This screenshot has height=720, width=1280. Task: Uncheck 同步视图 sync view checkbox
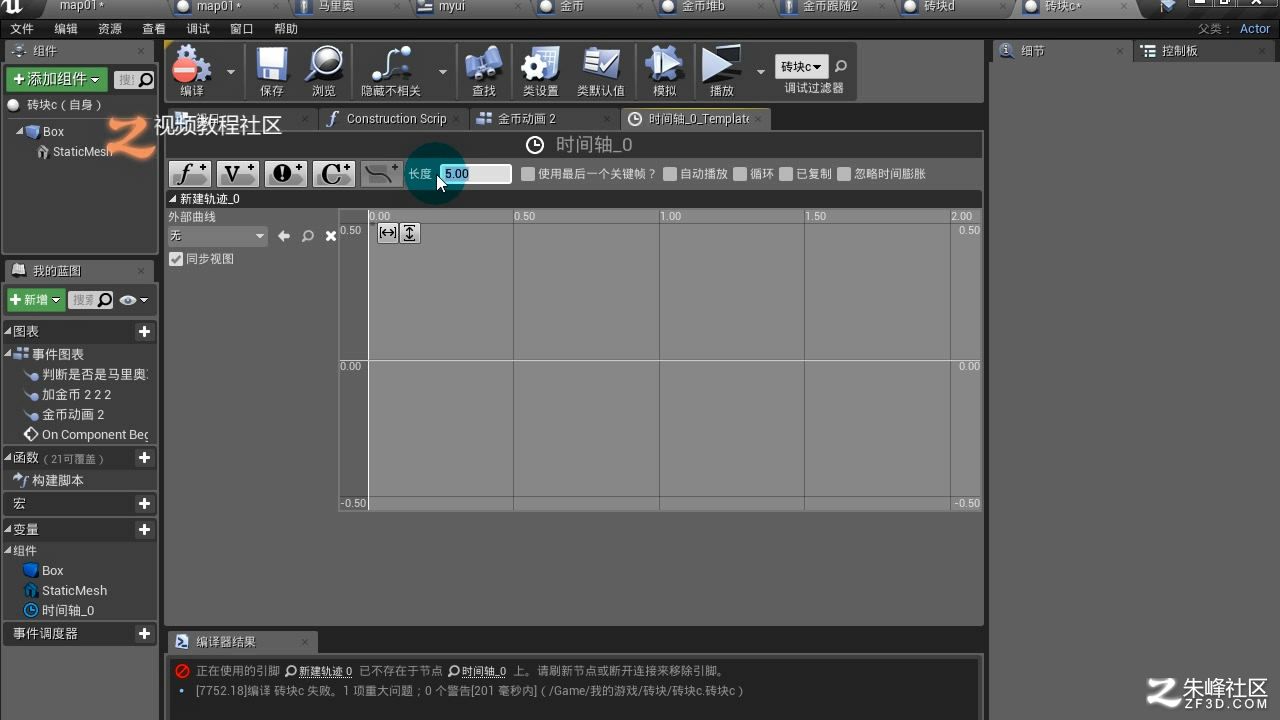(x=176, y=259)
